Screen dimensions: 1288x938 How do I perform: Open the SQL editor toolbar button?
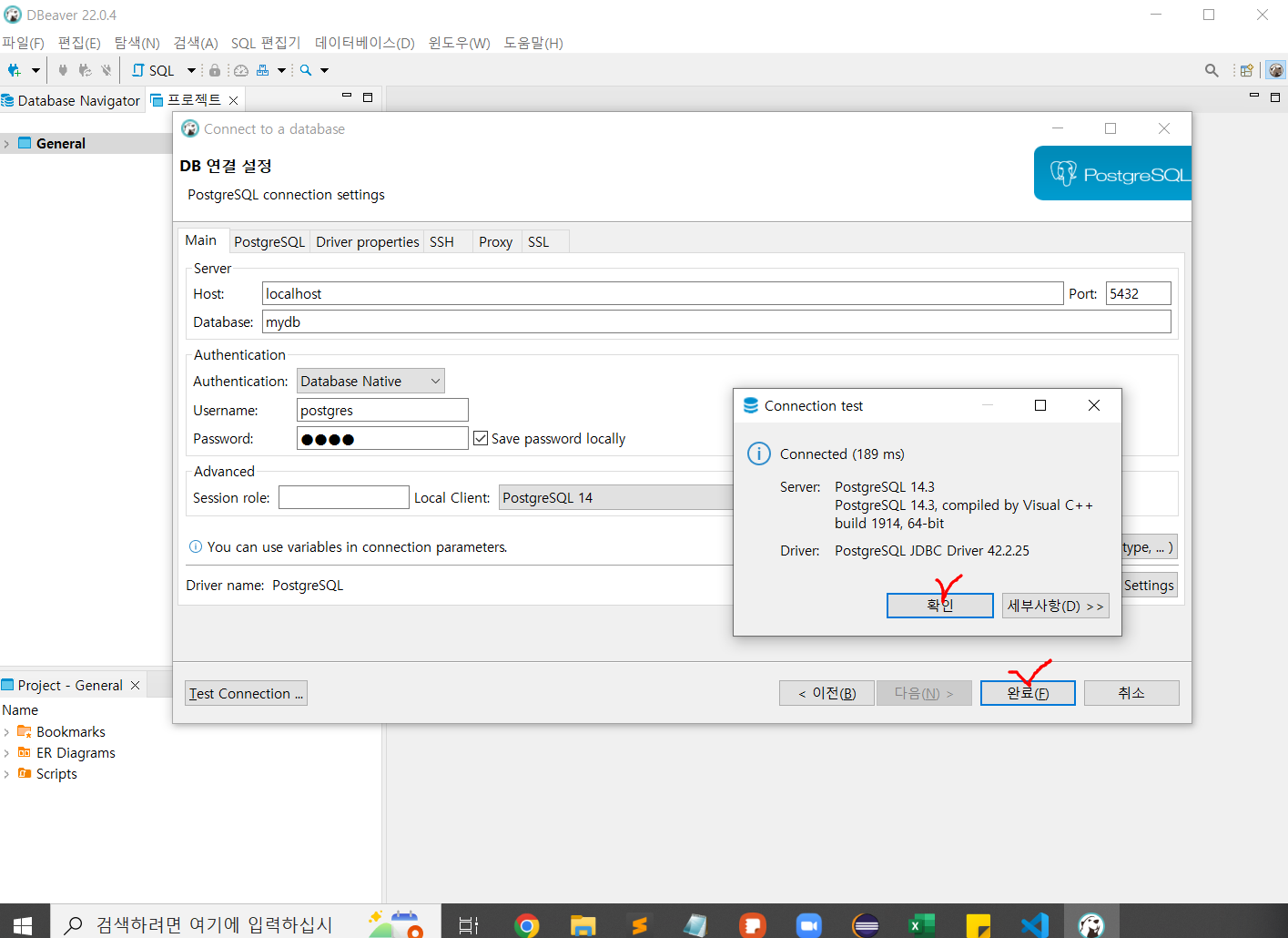[153, 70]
